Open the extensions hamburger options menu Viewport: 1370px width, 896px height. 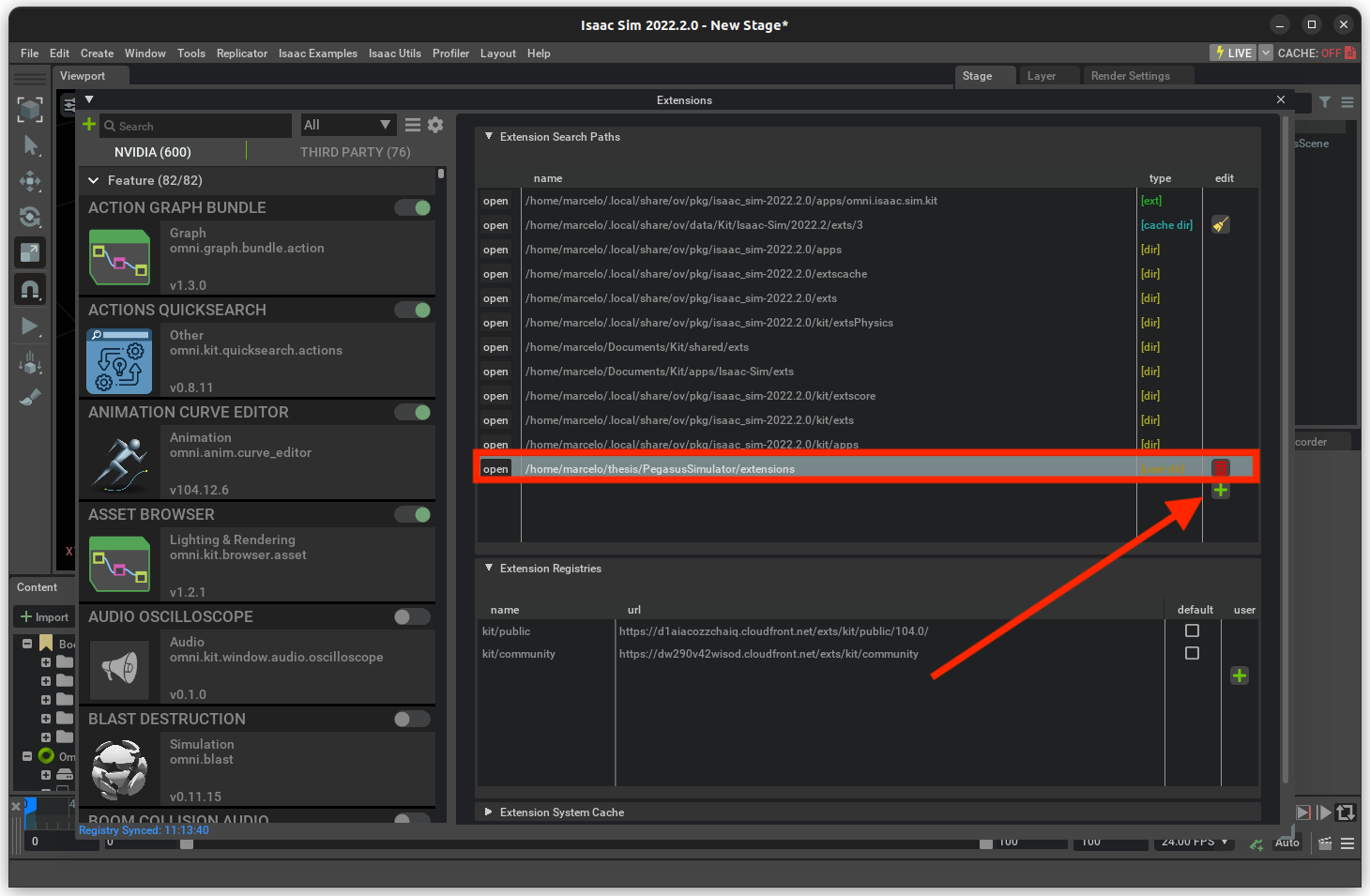pos(413,125)
